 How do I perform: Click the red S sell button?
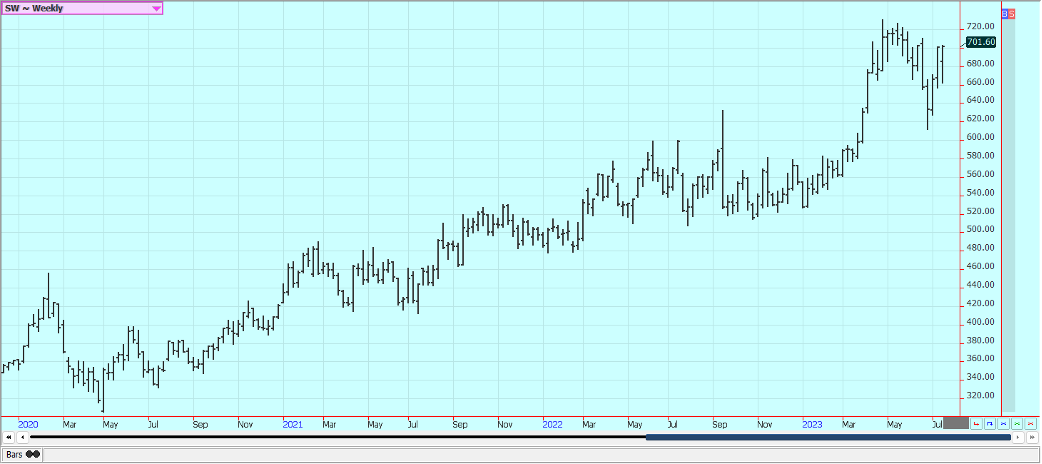1011,13
